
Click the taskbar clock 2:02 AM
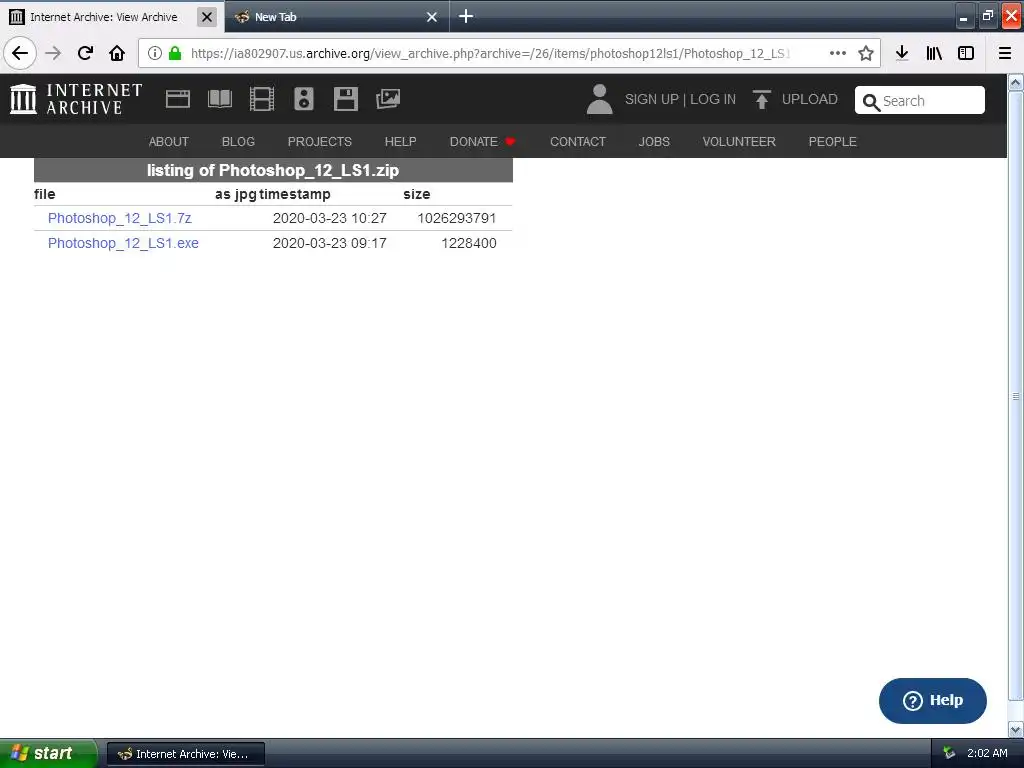pos(987,754)
